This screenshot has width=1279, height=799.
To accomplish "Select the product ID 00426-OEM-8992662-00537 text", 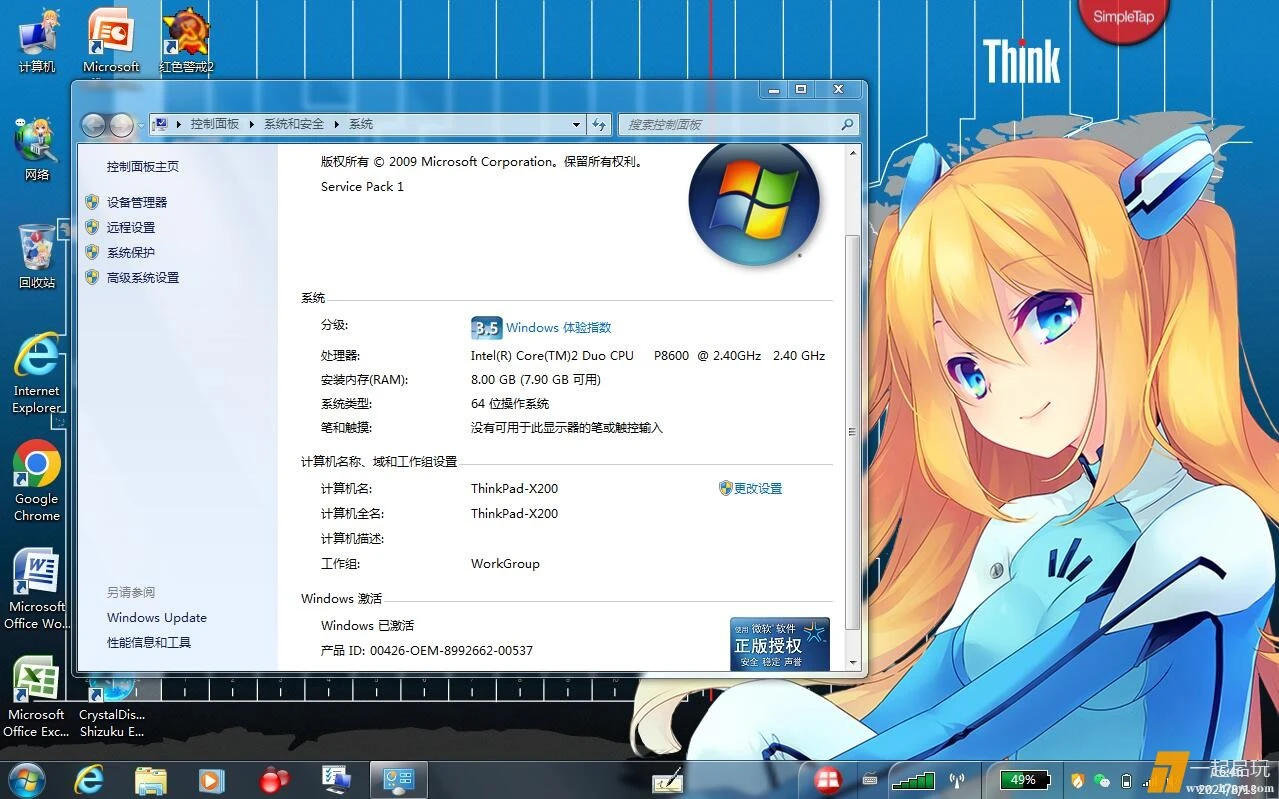I will click(452, 650).
